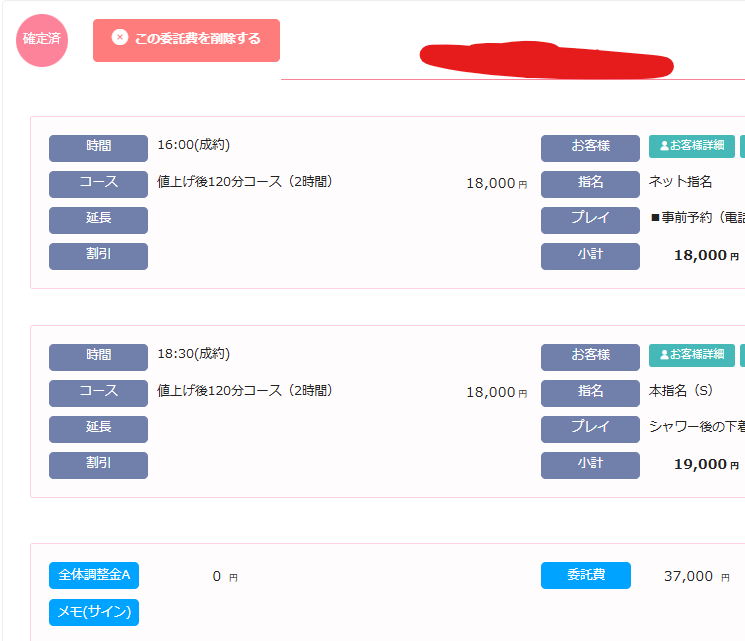Click the 小計 label beside 19,000 subtotal
The width and height of the screenshot is (745, 641).
click(590, 465)
